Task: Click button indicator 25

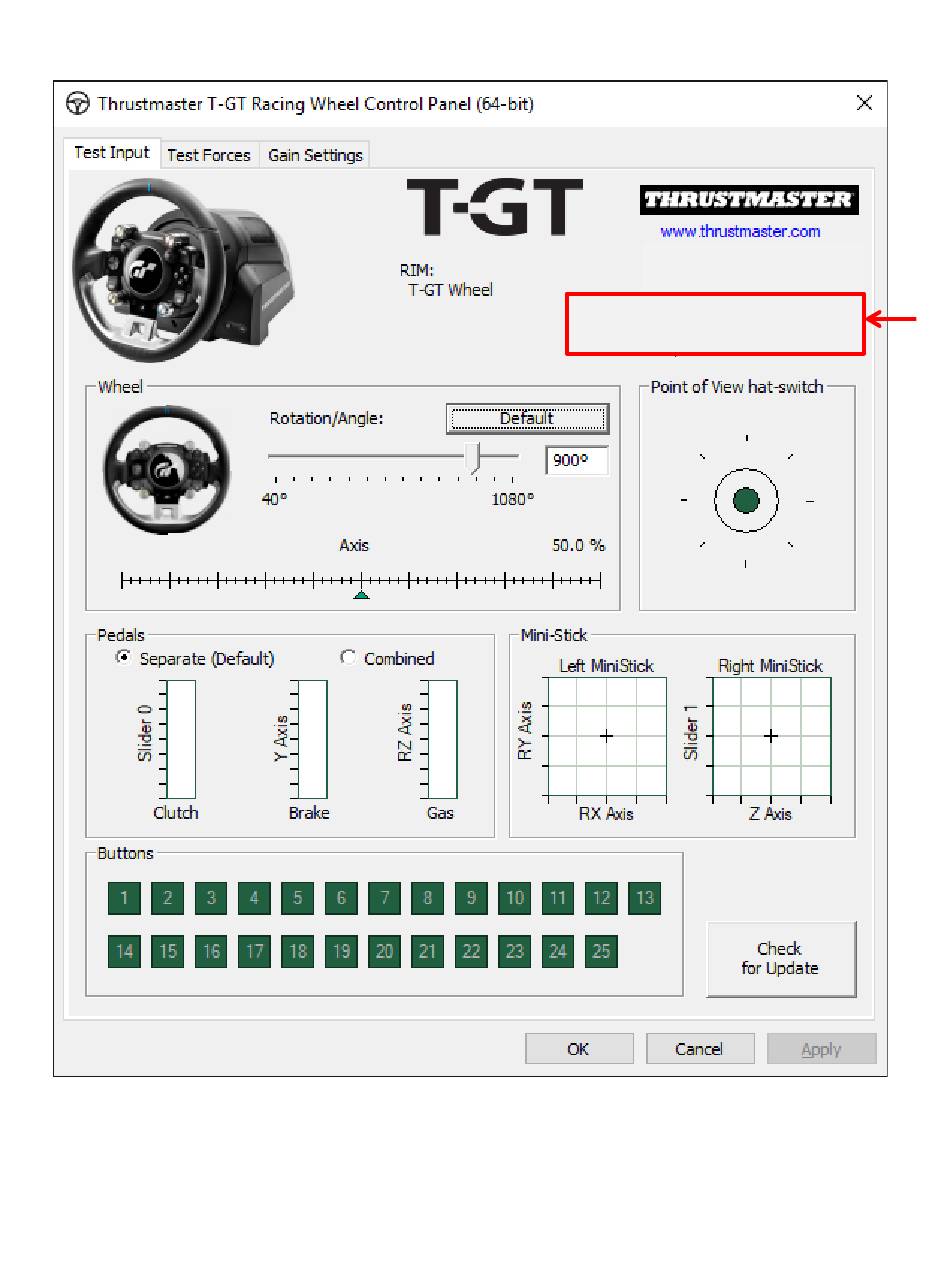Action: pos(601,951)
